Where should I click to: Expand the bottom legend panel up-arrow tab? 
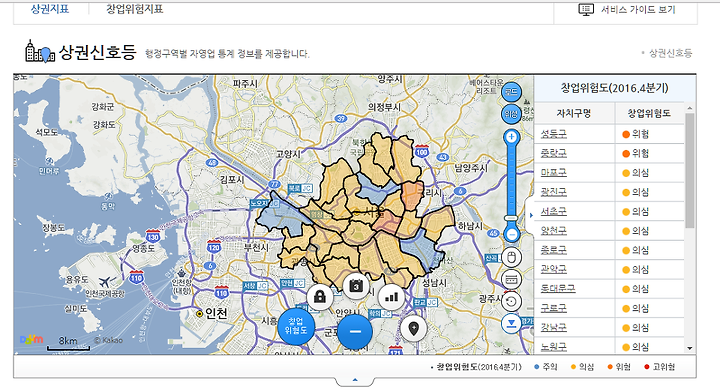click(354, 381)
